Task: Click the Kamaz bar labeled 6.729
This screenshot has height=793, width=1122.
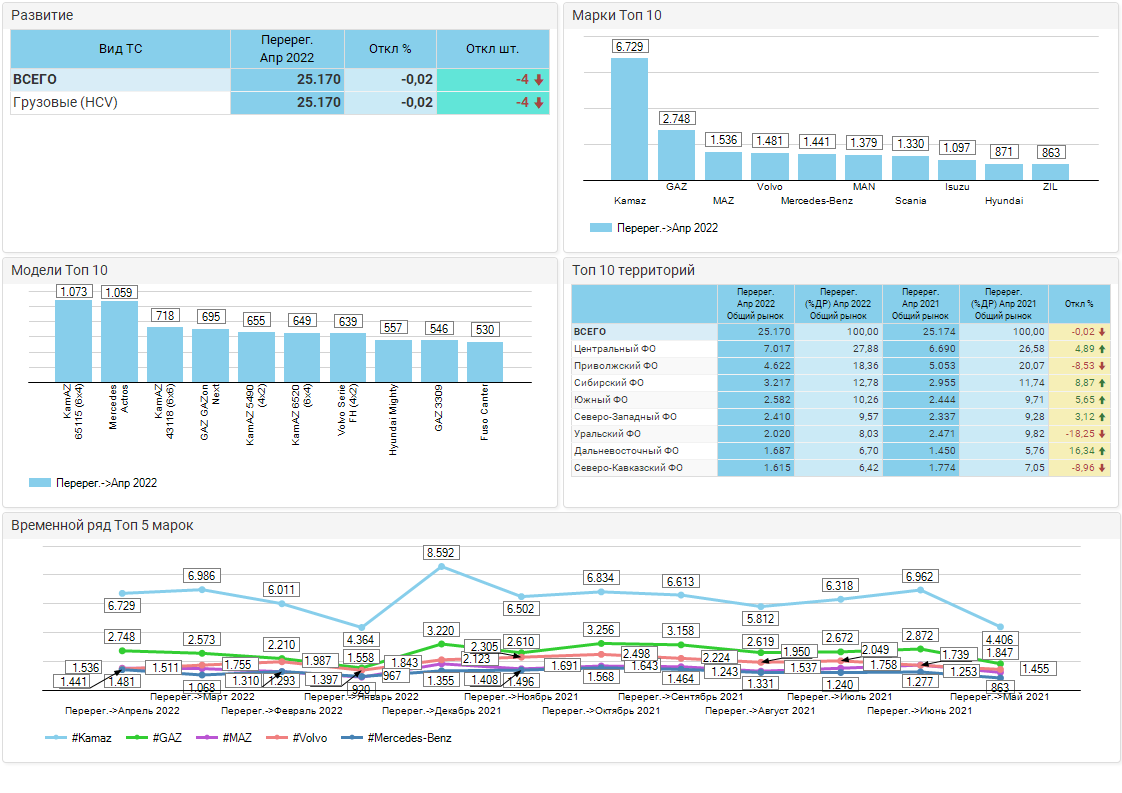Action: click(629, 118)
